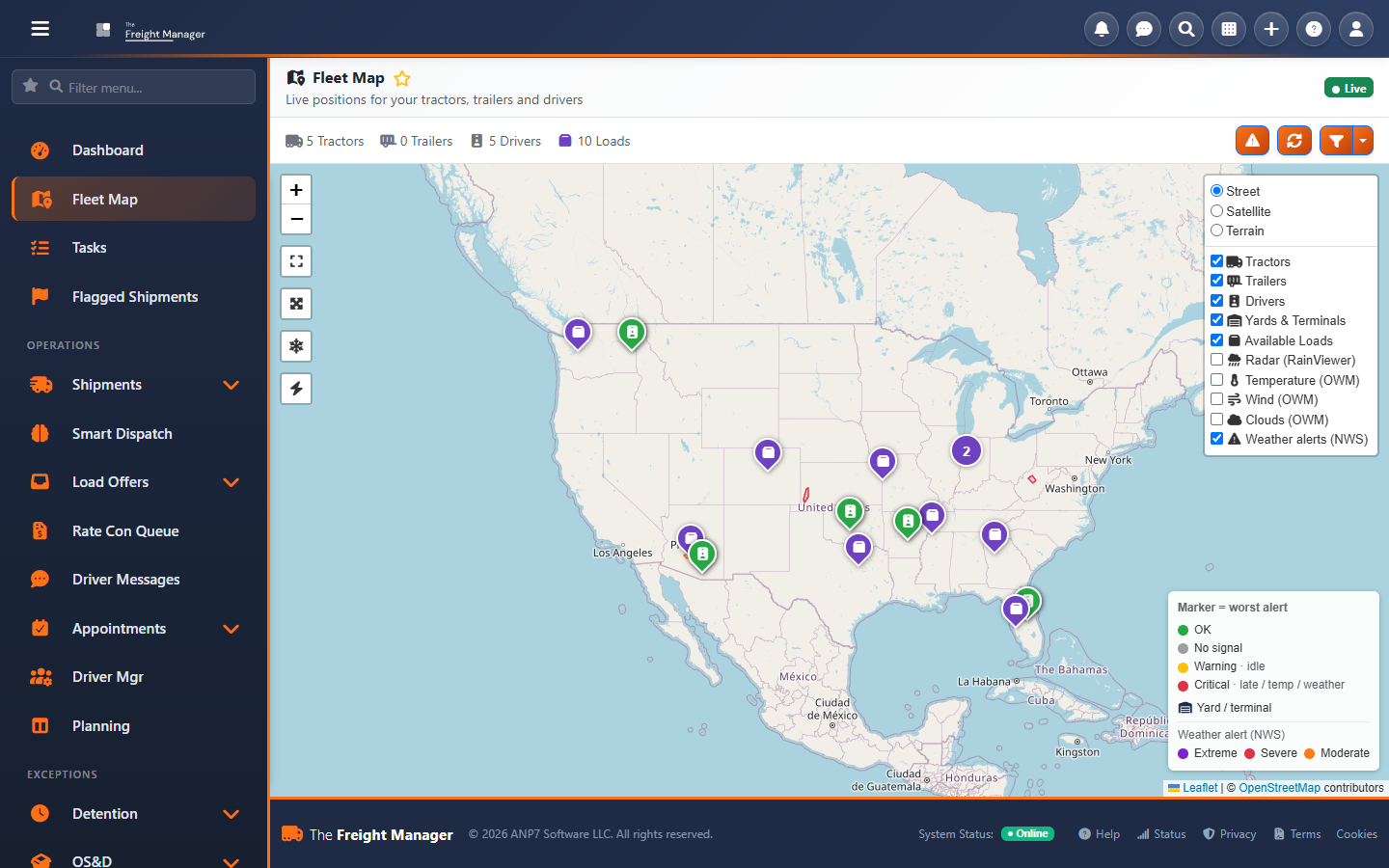Expand the Load Offers submenu
The width and height of the screenshot is (1389, 868).
tap(231, 482)
